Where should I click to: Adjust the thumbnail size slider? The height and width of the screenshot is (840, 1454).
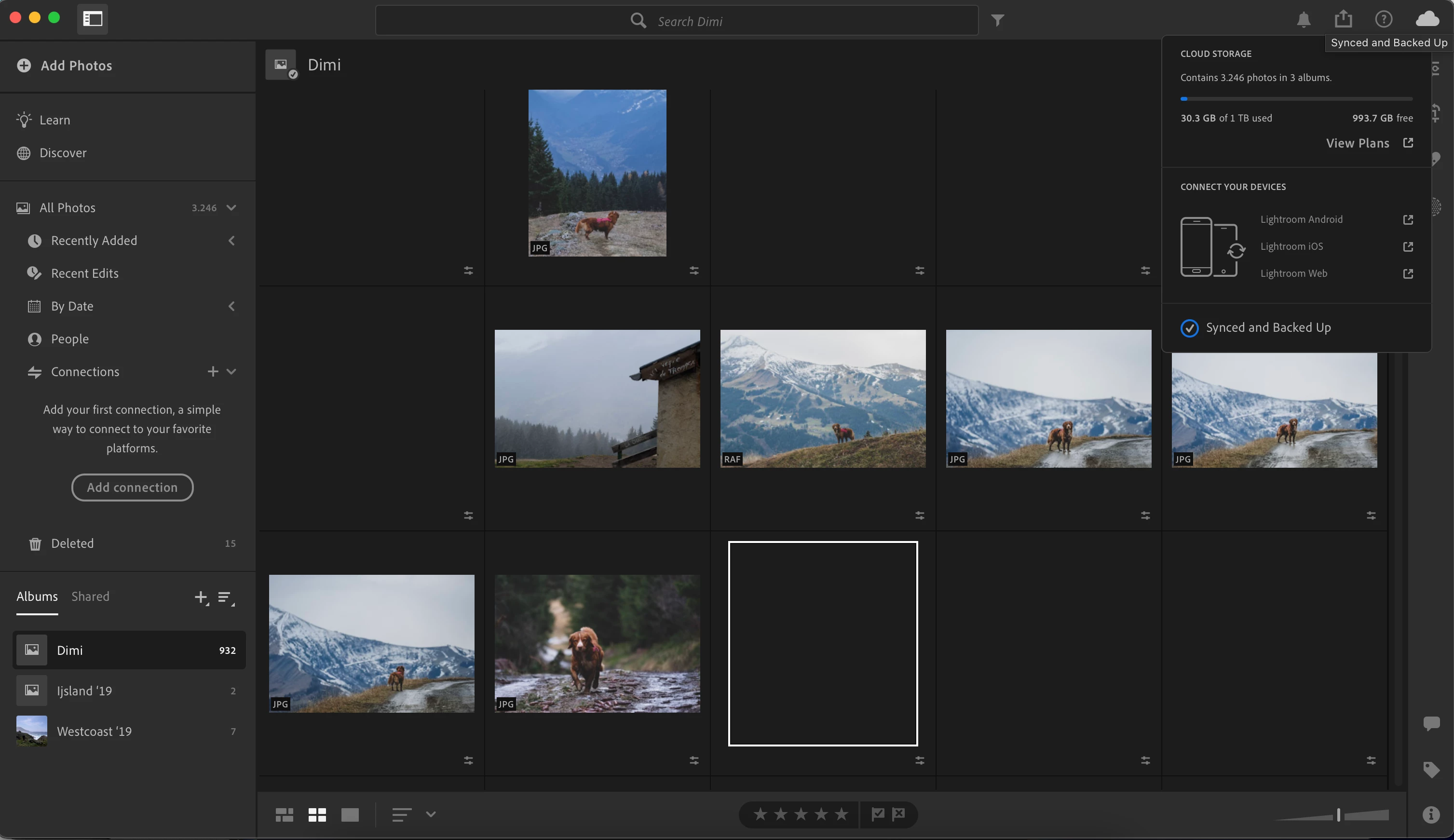pyautogui.click(x=1339, y=814)
